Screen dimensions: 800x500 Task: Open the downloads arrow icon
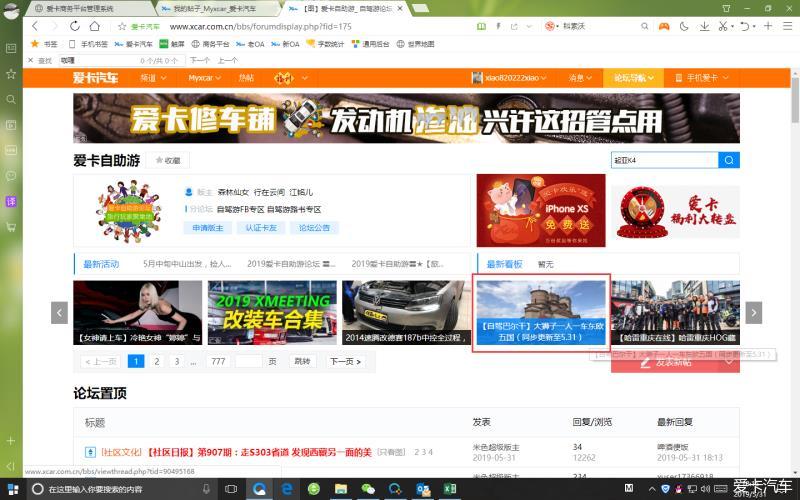[x=705, y=26]
